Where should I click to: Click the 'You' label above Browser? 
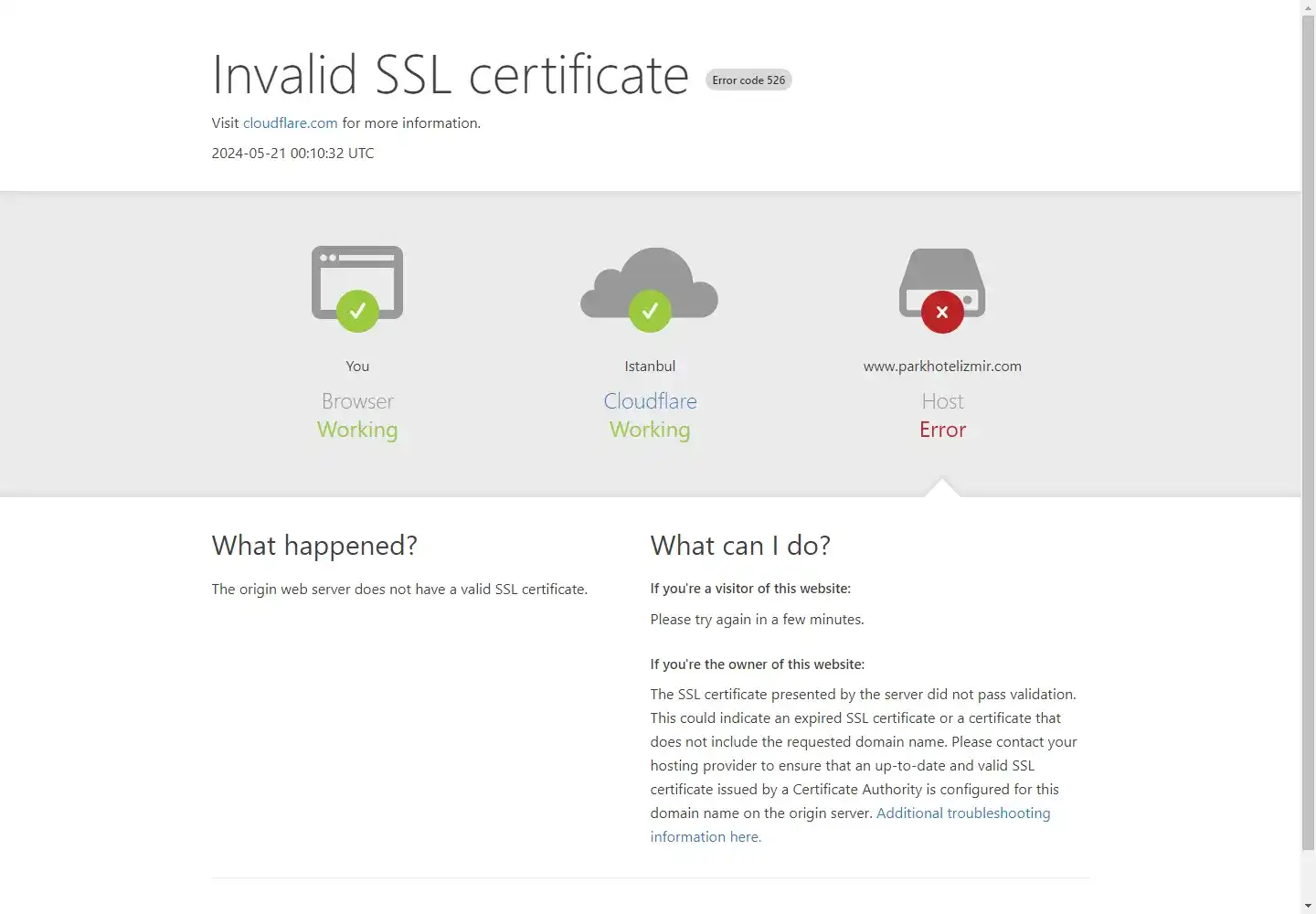[x=357, y=367]
